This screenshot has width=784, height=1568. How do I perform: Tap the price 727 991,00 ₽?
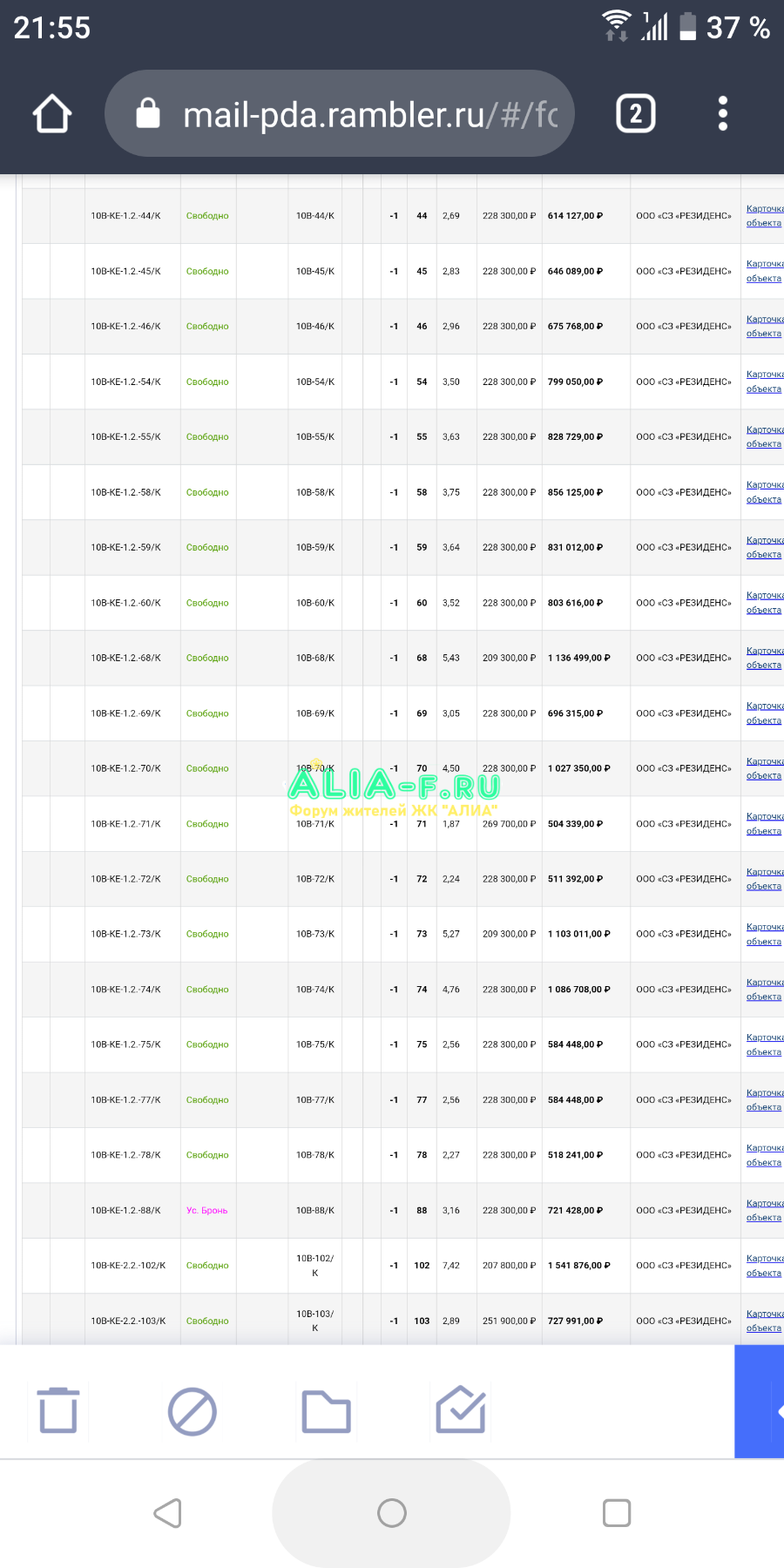tap(576, 1321)
